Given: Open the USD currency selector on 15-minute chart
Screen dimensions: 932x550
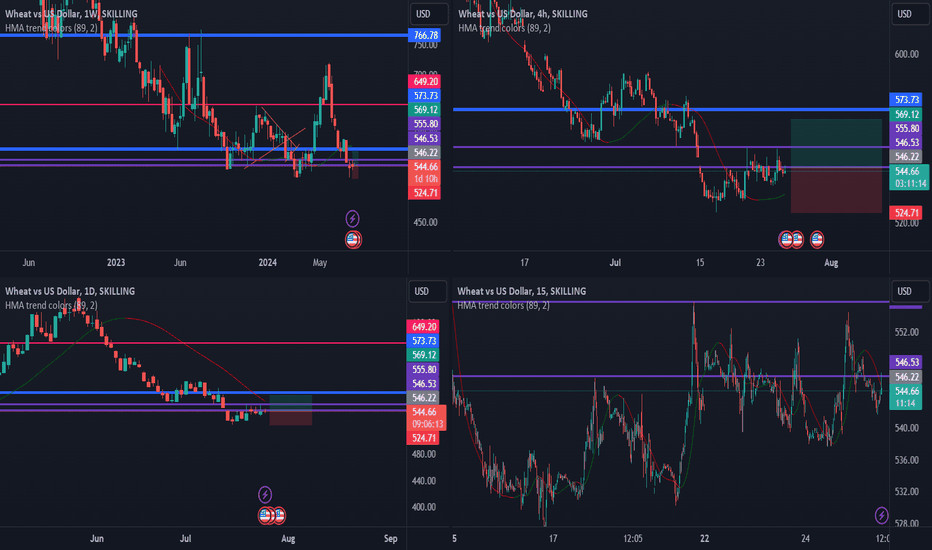Looking at the screenshot, I should 904,291.
